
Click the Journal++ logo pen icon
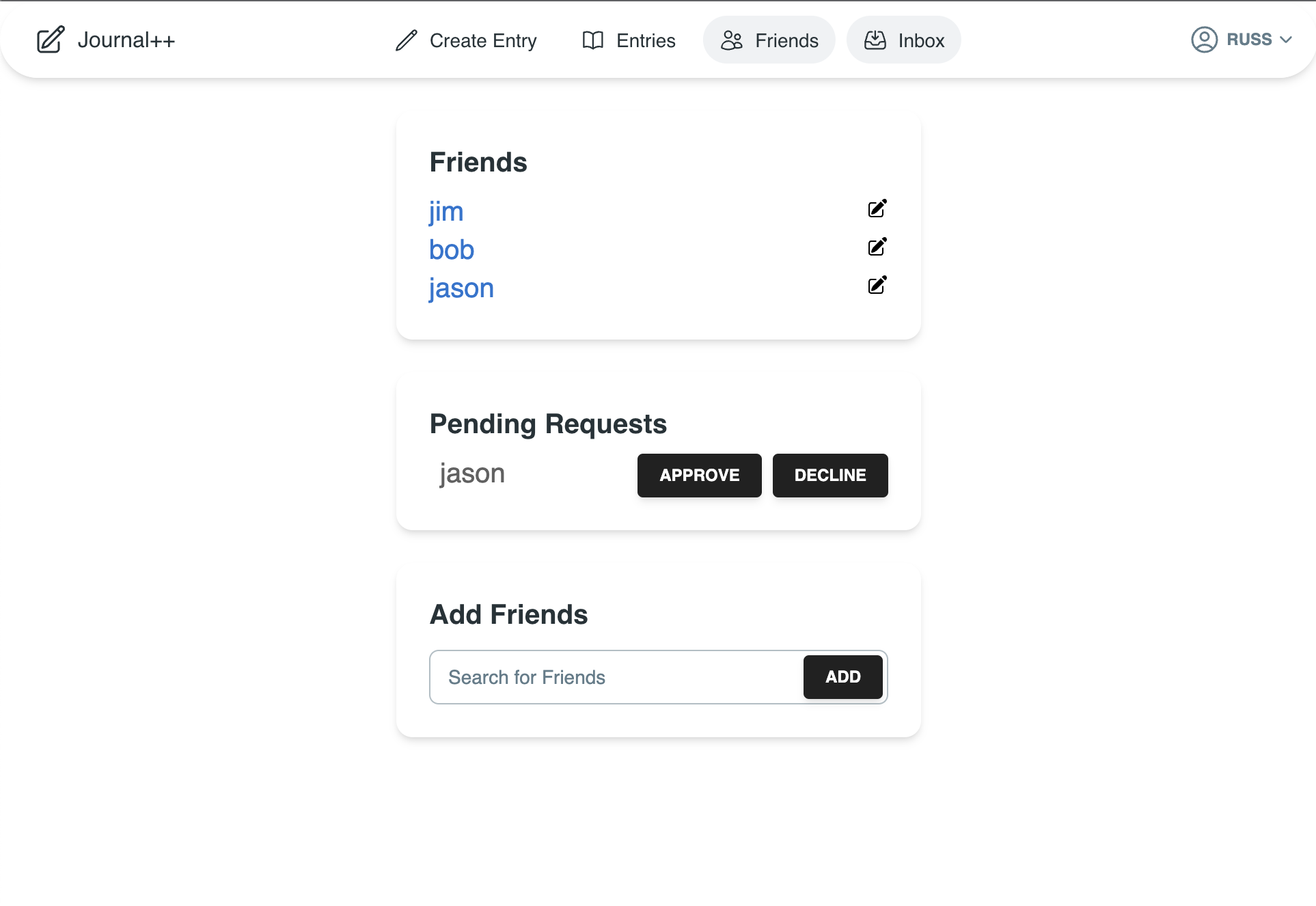point(49,40)
